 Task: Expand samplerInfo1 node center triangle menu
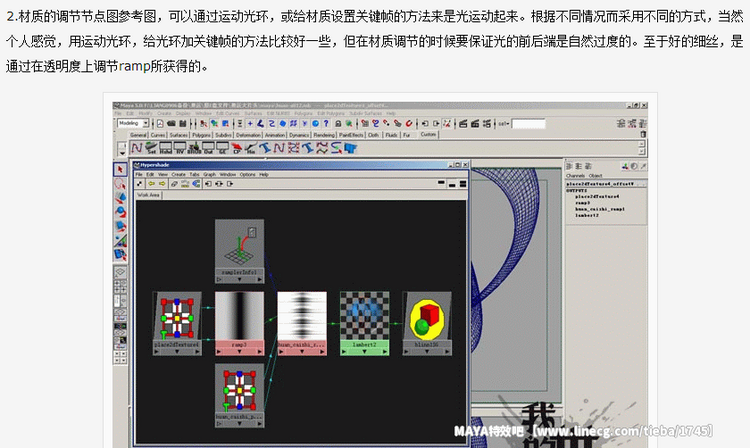click(239, 279)
